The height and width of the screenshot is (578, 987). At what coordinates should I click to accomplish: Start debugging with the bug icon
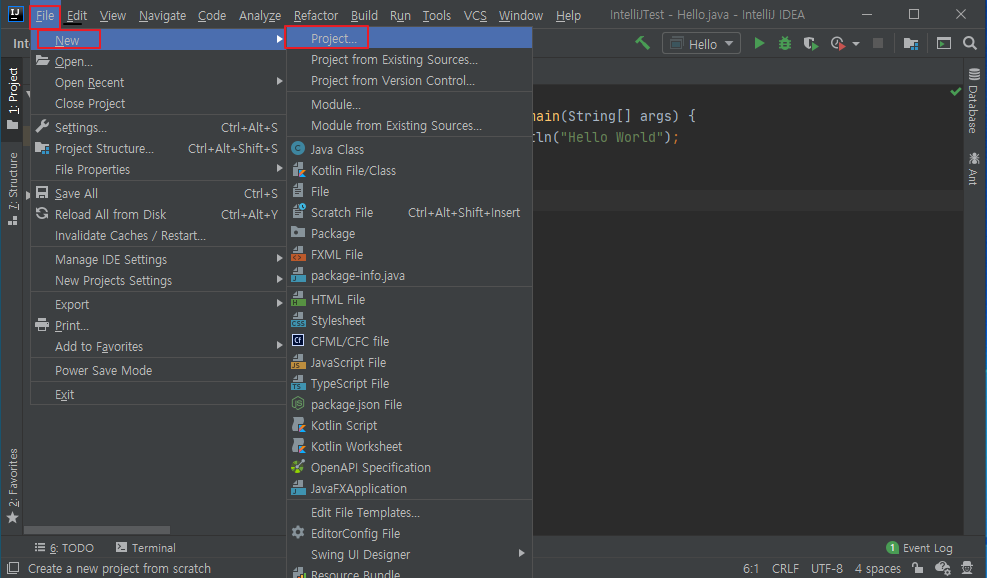[x=785, y=43]
